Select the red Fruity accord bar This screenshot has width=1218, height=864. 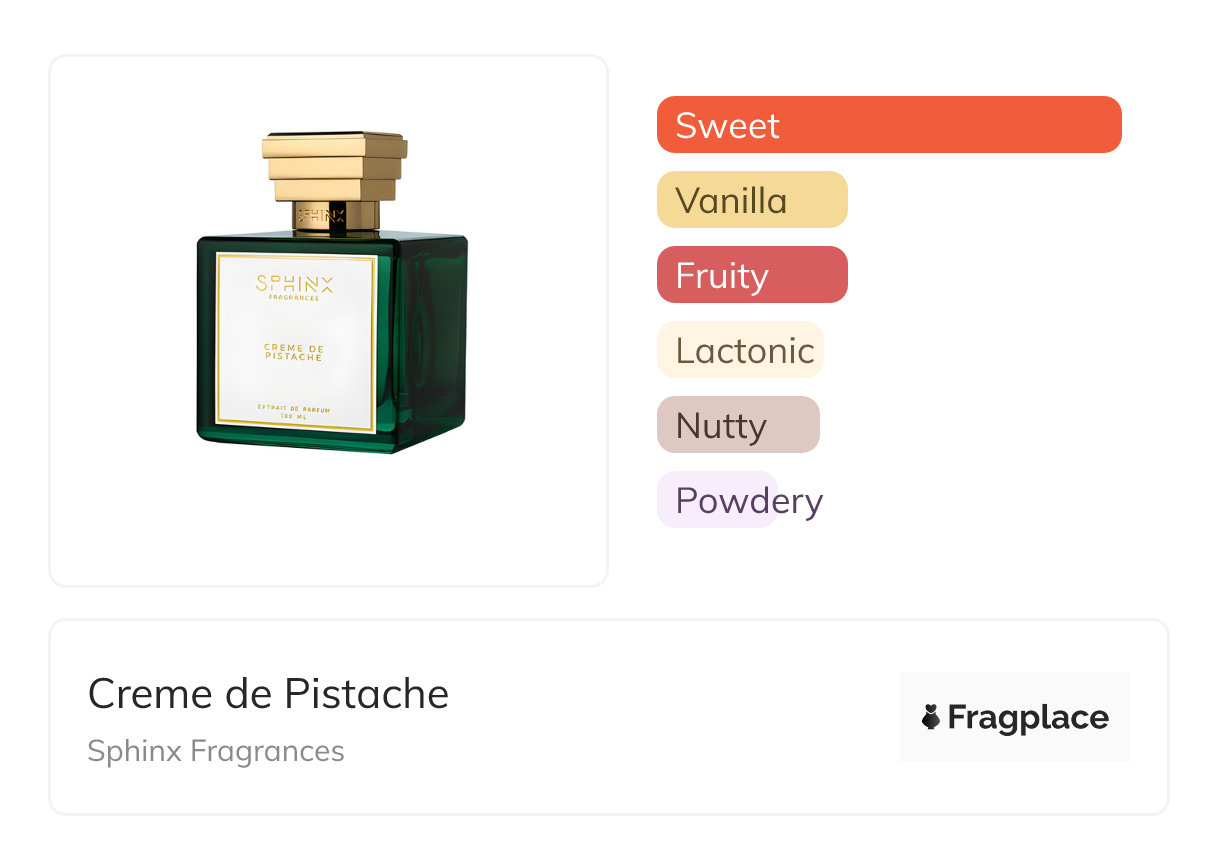pos(751,275)
